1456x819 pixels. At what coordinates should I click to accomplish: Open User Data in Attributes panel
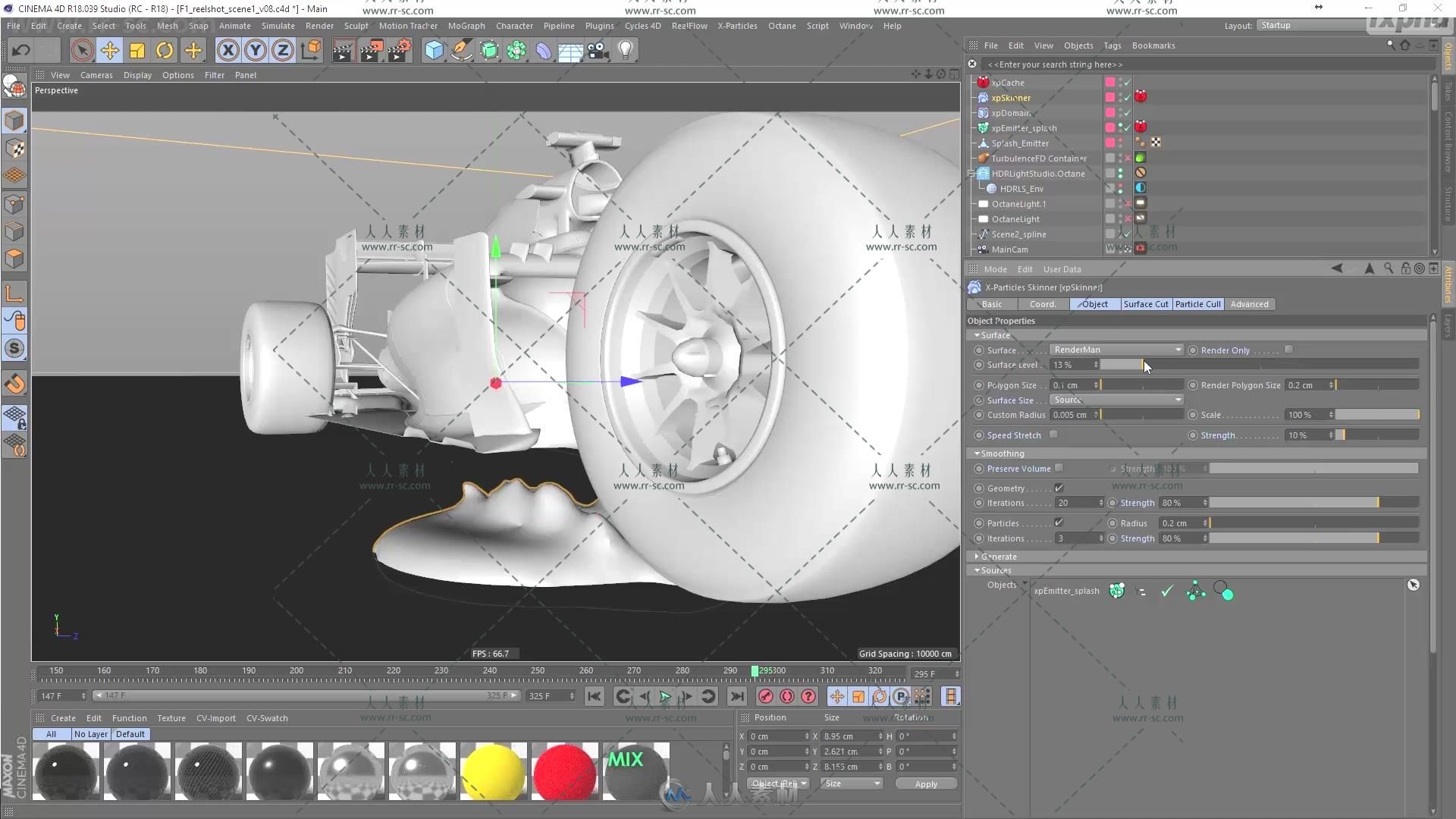pyautogui.click(x=1062, y=269)
